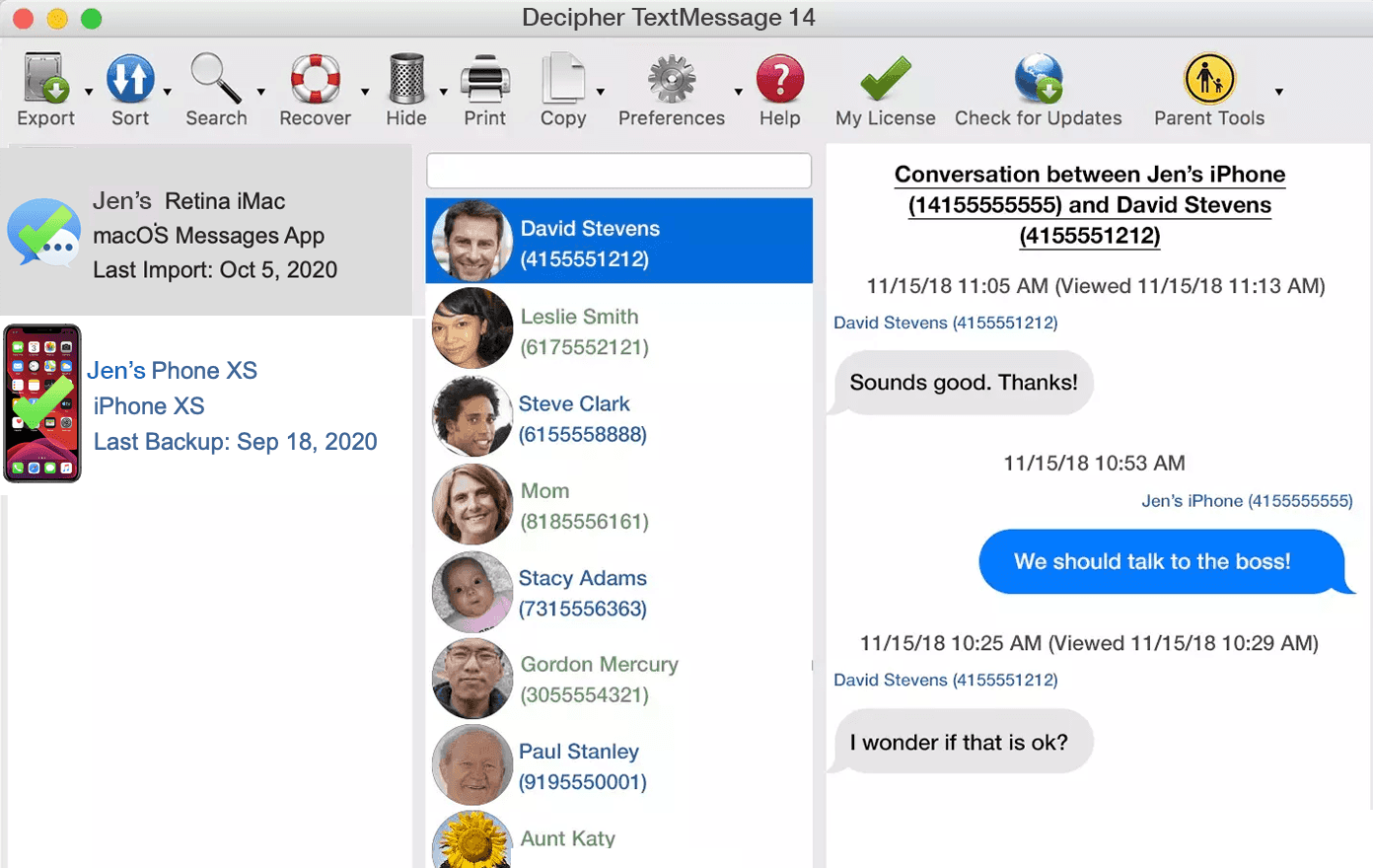Click the Check for Updates globe icon
The height and width of the screenshot is (868, 1373).
coord(1039,79)
